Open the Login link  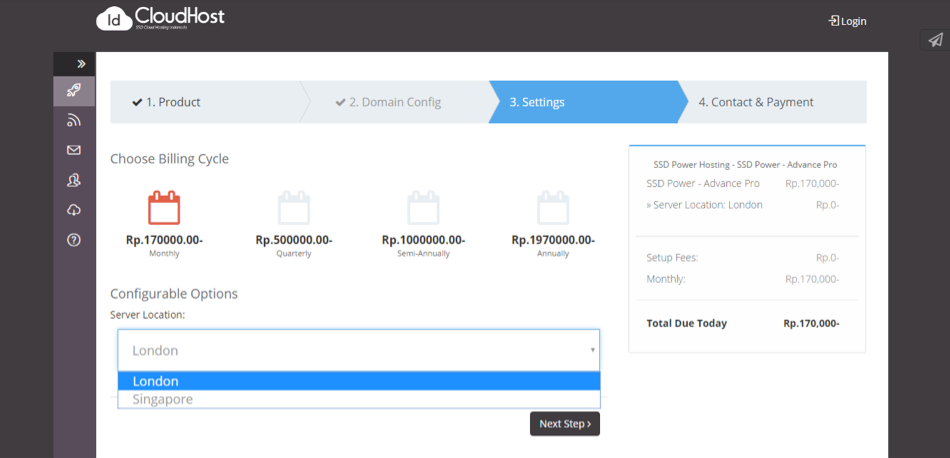(848, 21)
